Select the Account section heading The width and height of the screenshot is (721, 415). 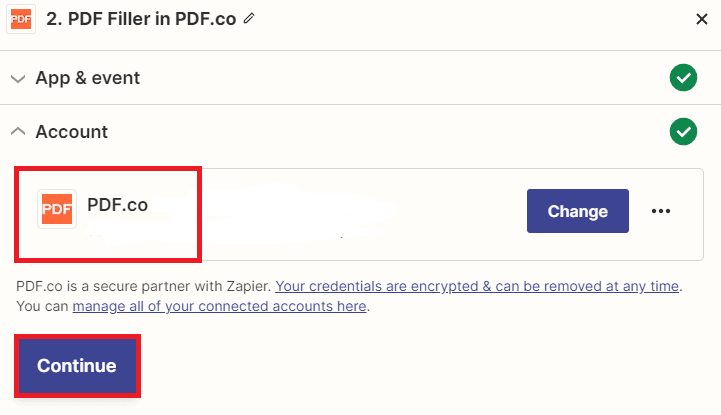click(71, 132)
